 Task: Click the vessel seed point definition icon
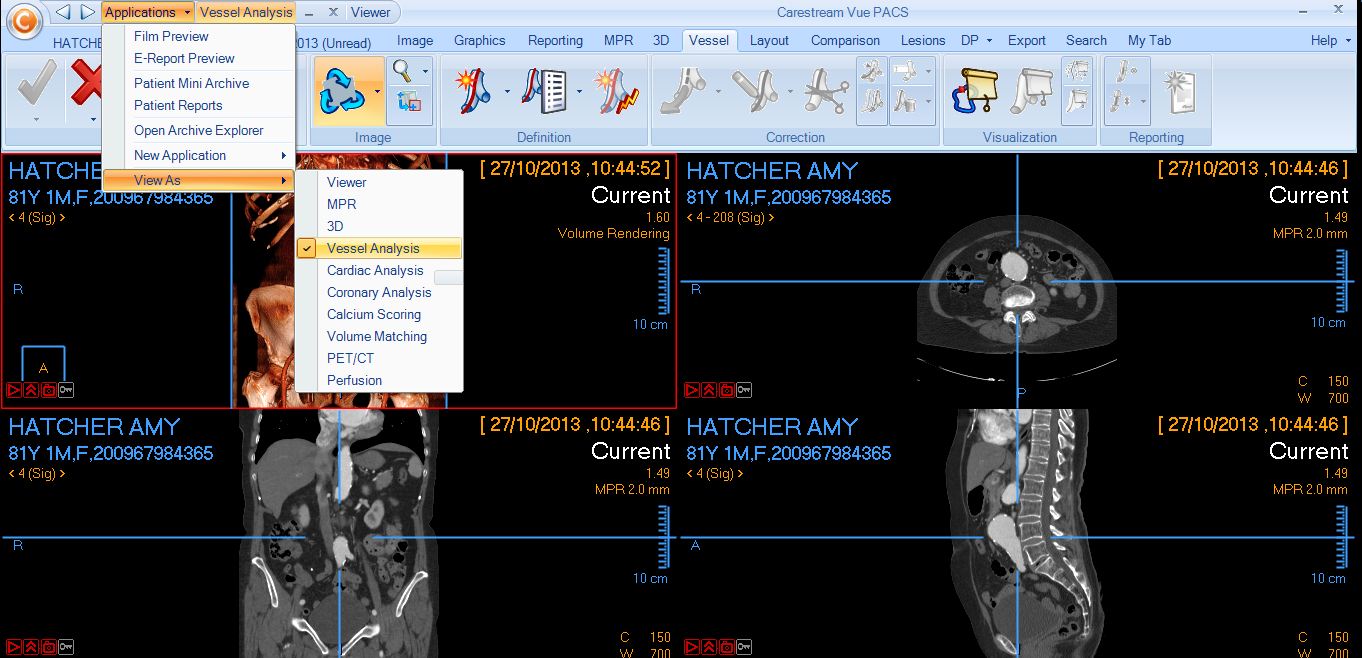pyautogui.click(x=475, y=90)
